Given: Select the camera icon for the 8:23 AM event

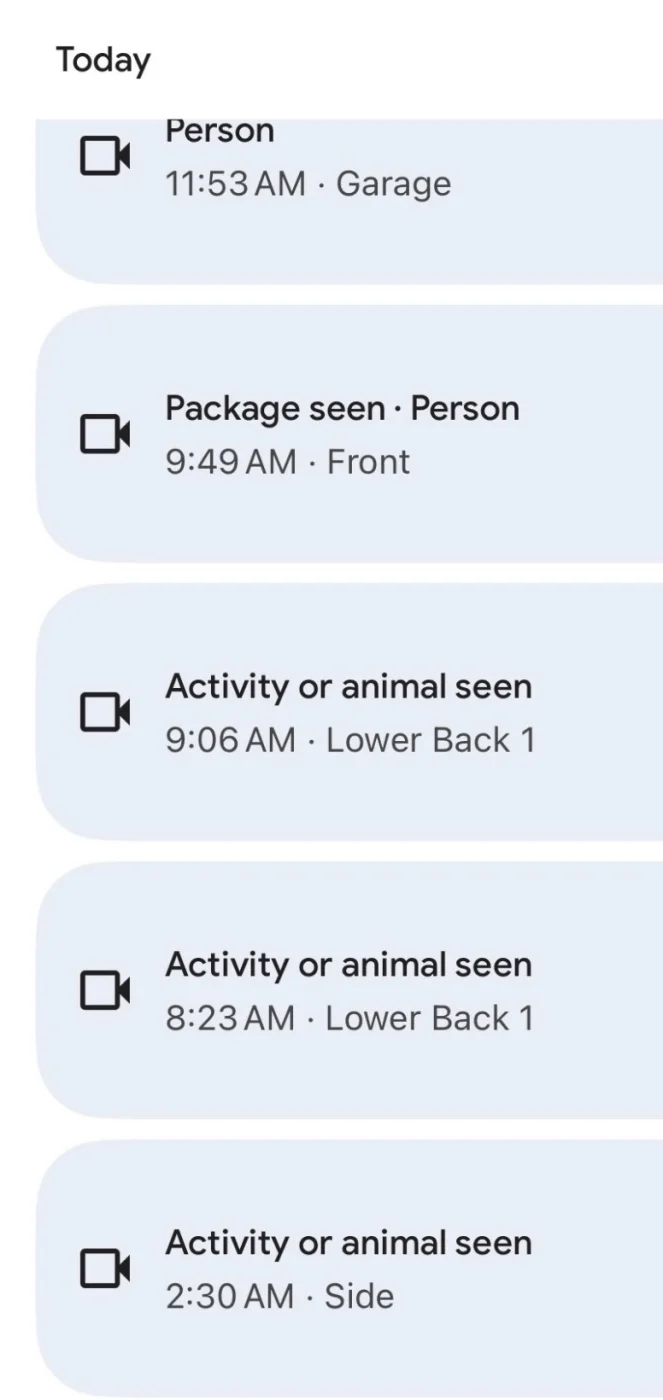Looking at the screenshot, I should (x=105, y=990).
